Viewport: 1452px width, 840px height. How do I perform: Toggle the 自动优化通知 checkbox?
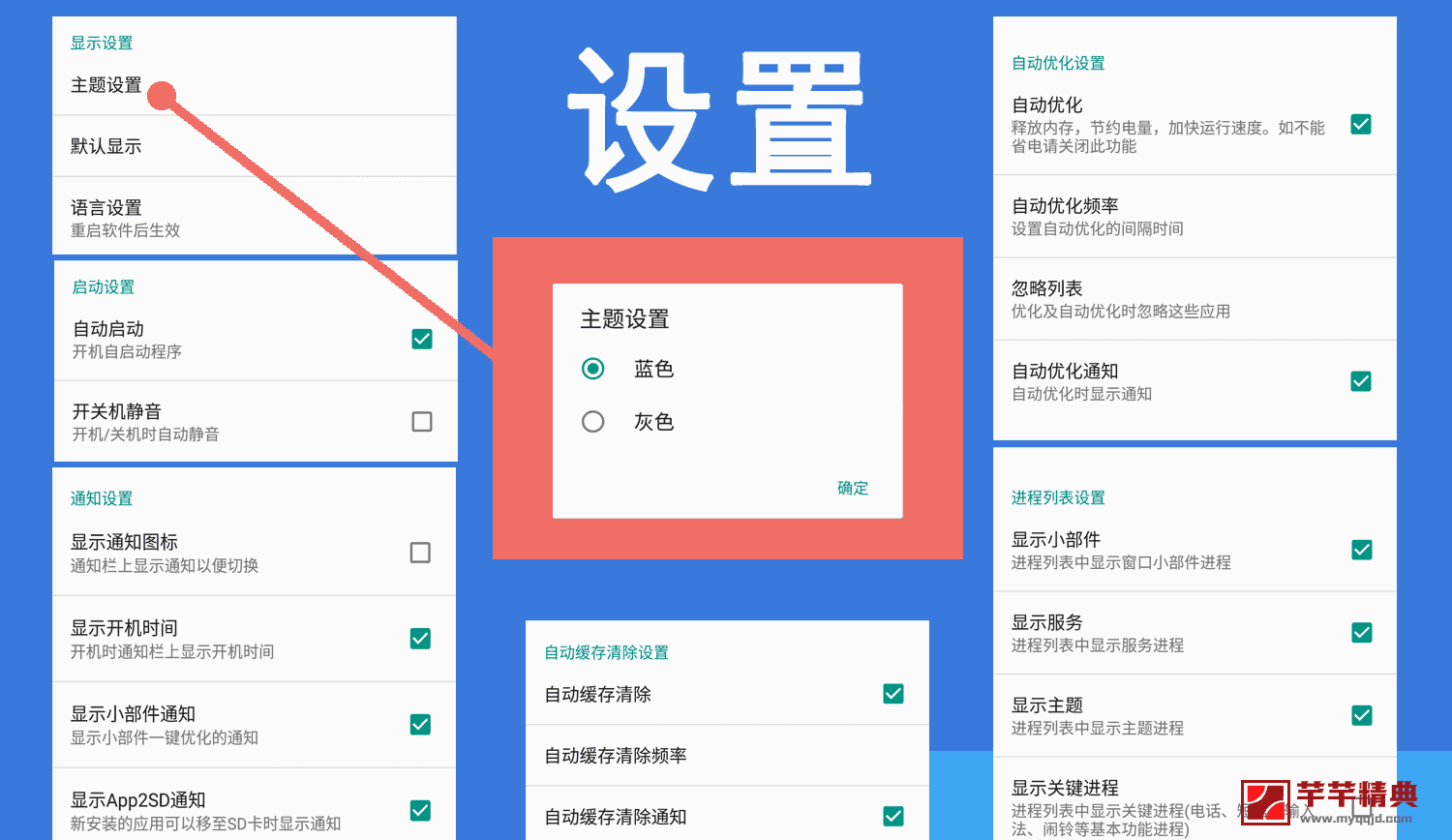coord(1361,381)
